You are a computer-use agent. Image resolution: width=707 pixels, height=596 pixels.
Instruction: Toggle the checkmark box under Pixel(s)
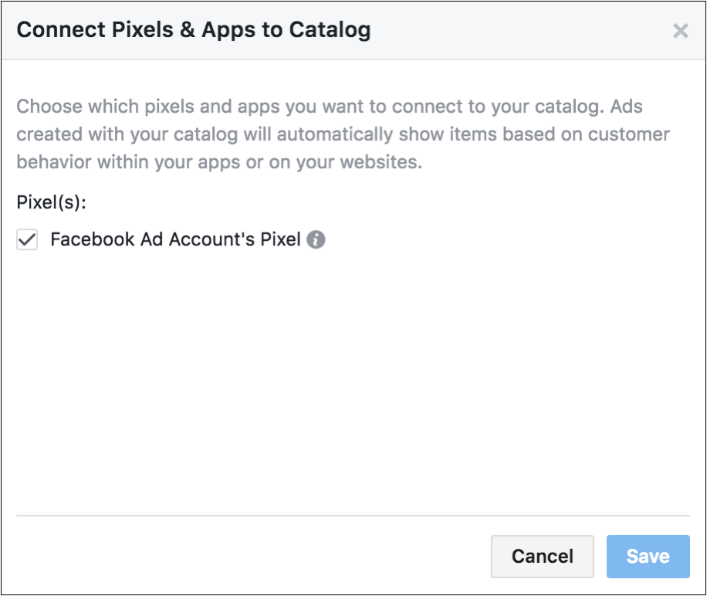pos(27,239)
